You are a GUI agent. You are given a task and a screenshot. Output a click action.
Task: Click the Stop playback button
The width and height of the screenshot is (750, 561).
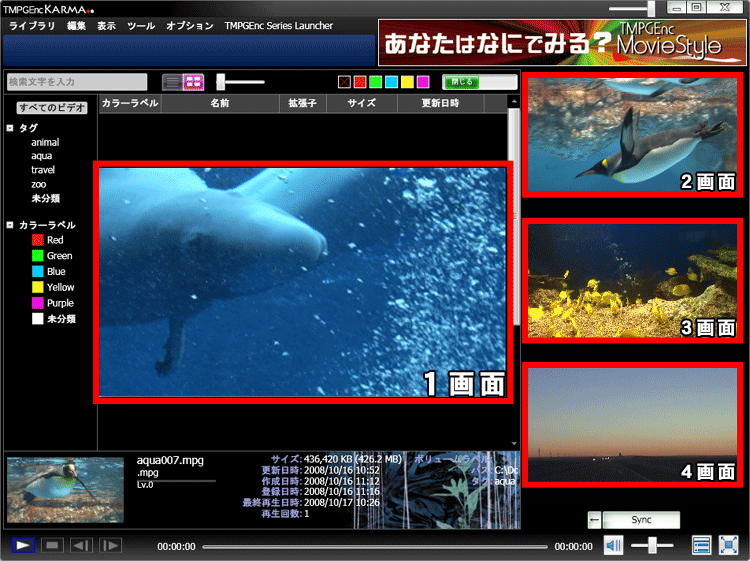point(52,545)
